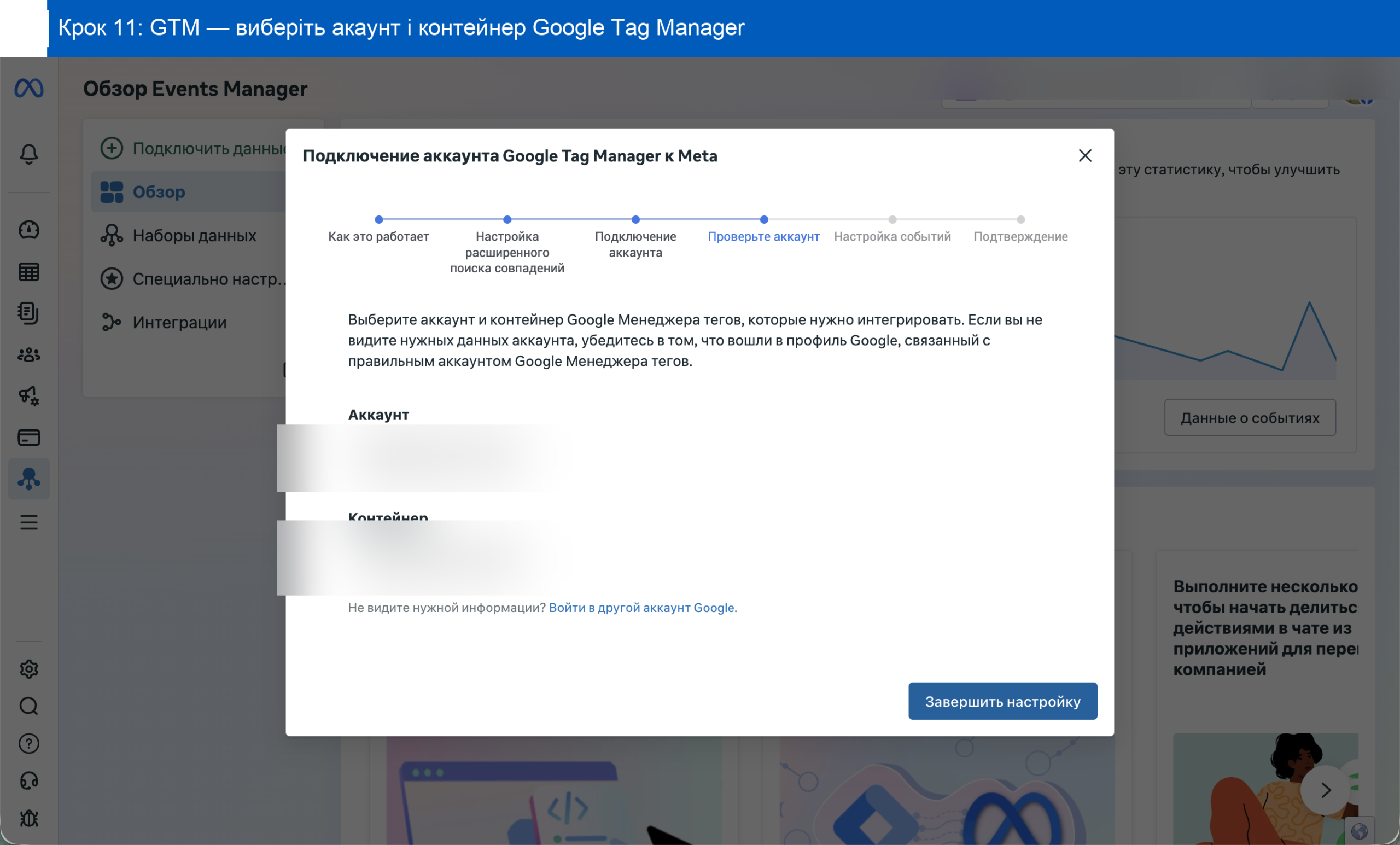Click the Аккаунт field label
Screen dimensions: 1400x845
[x=378, y=415]
